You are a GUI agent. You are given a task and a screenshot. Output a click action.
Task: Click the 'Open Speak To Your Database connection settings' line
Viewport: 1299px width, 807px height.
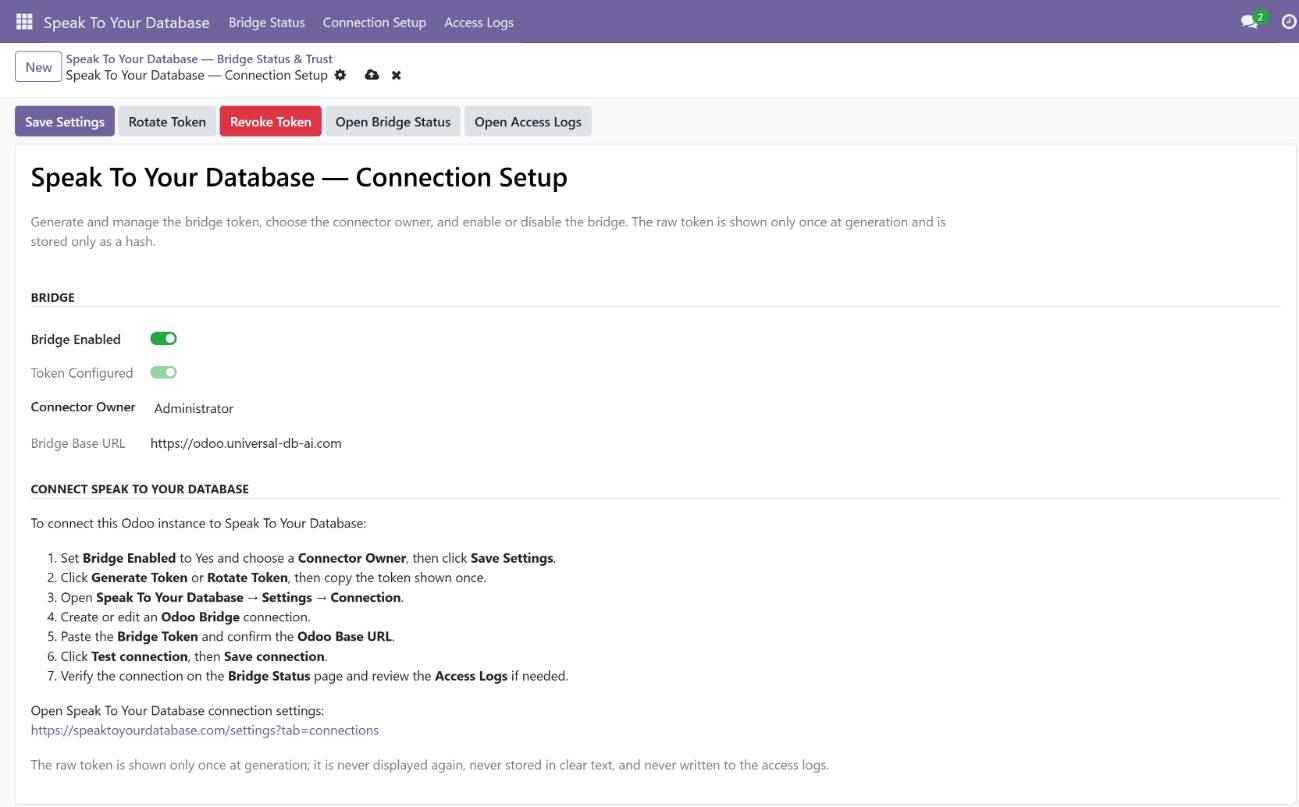[x=177, y=711]
